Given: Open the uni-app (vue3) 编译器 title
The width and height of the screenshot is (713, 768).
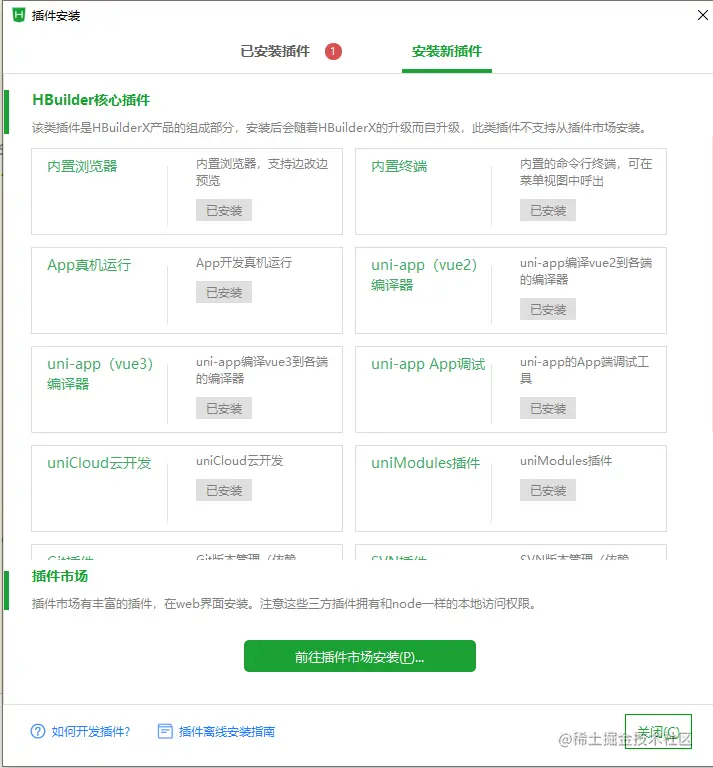Looking at the screenshot, I should tap(100, 374).
